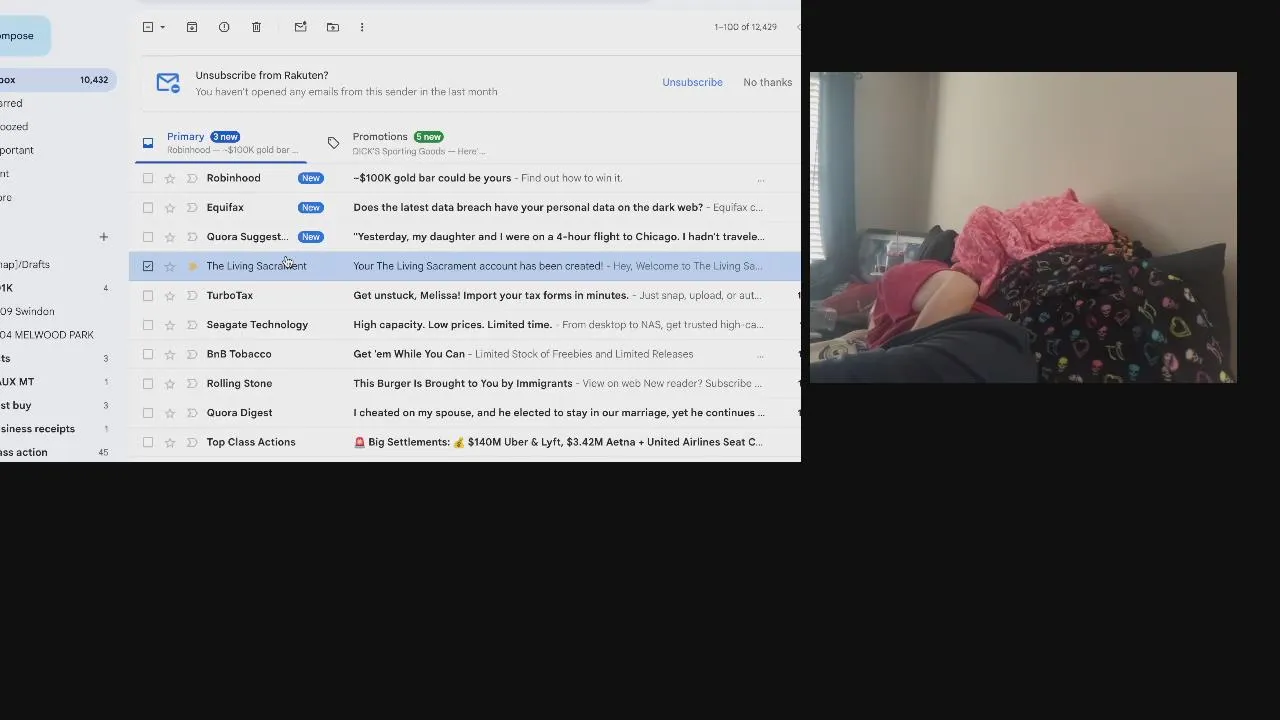Toggle importance marker on Equifax email
This screenshot has height=720, width=1280.
pyautogui.click(x=192, y=207)
